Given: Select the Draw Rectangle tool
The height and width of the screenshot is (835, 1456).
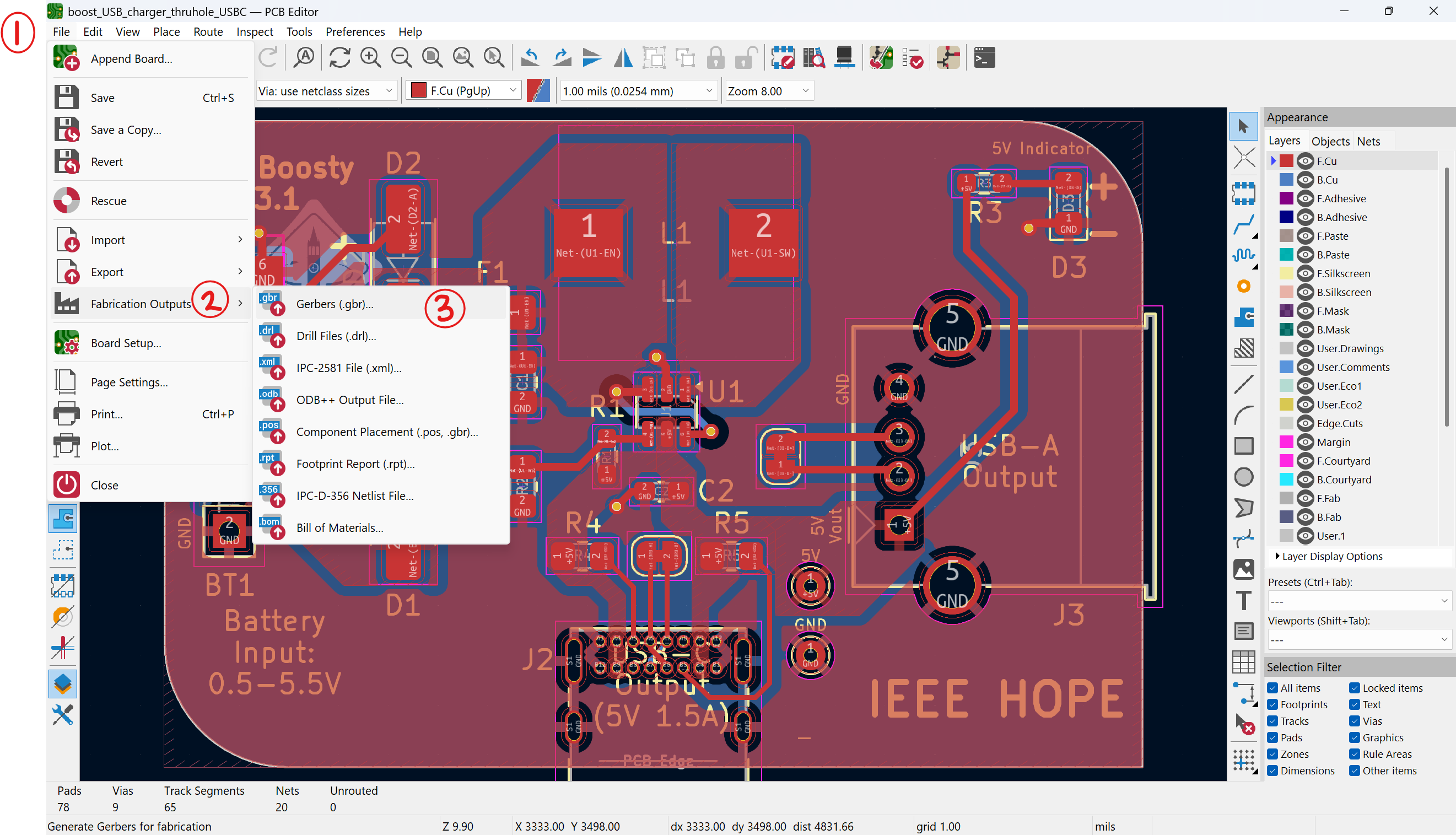Looking at the screenshot, I should point(1243,445).
